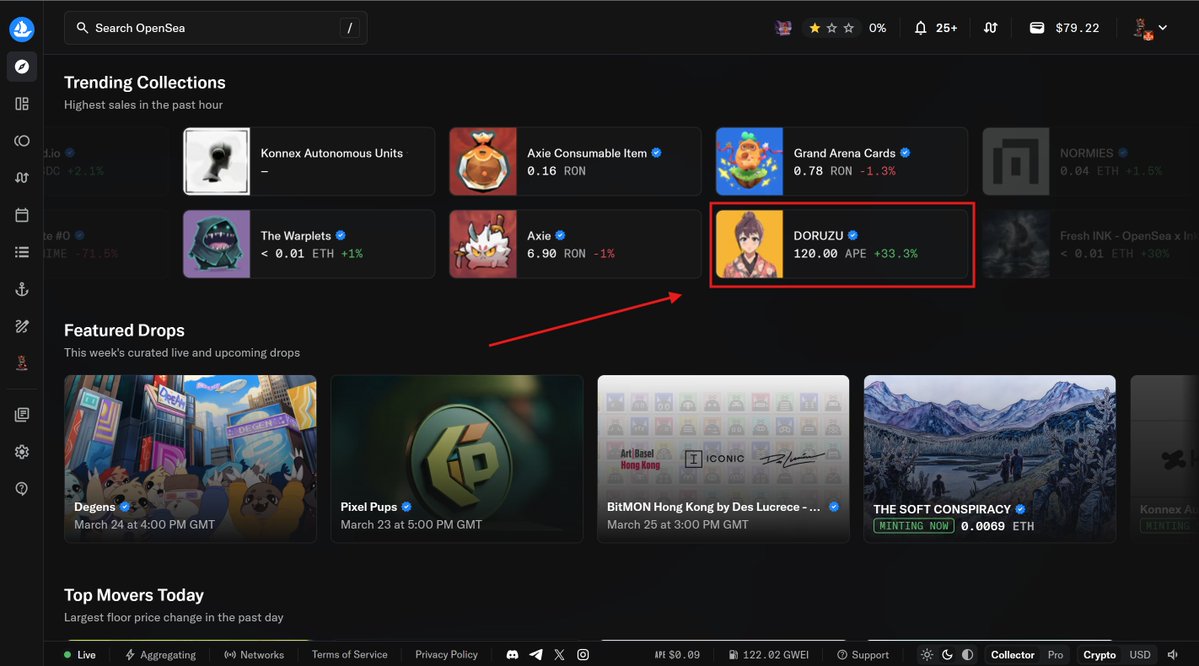
Task: Select the Discover compass icon in sidebar
Action: click(21, 67)
